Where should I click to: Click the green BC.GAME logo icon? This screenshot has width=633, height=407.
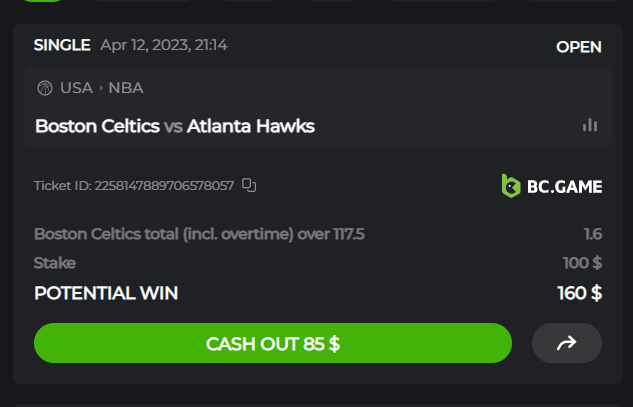pos(511,186)
